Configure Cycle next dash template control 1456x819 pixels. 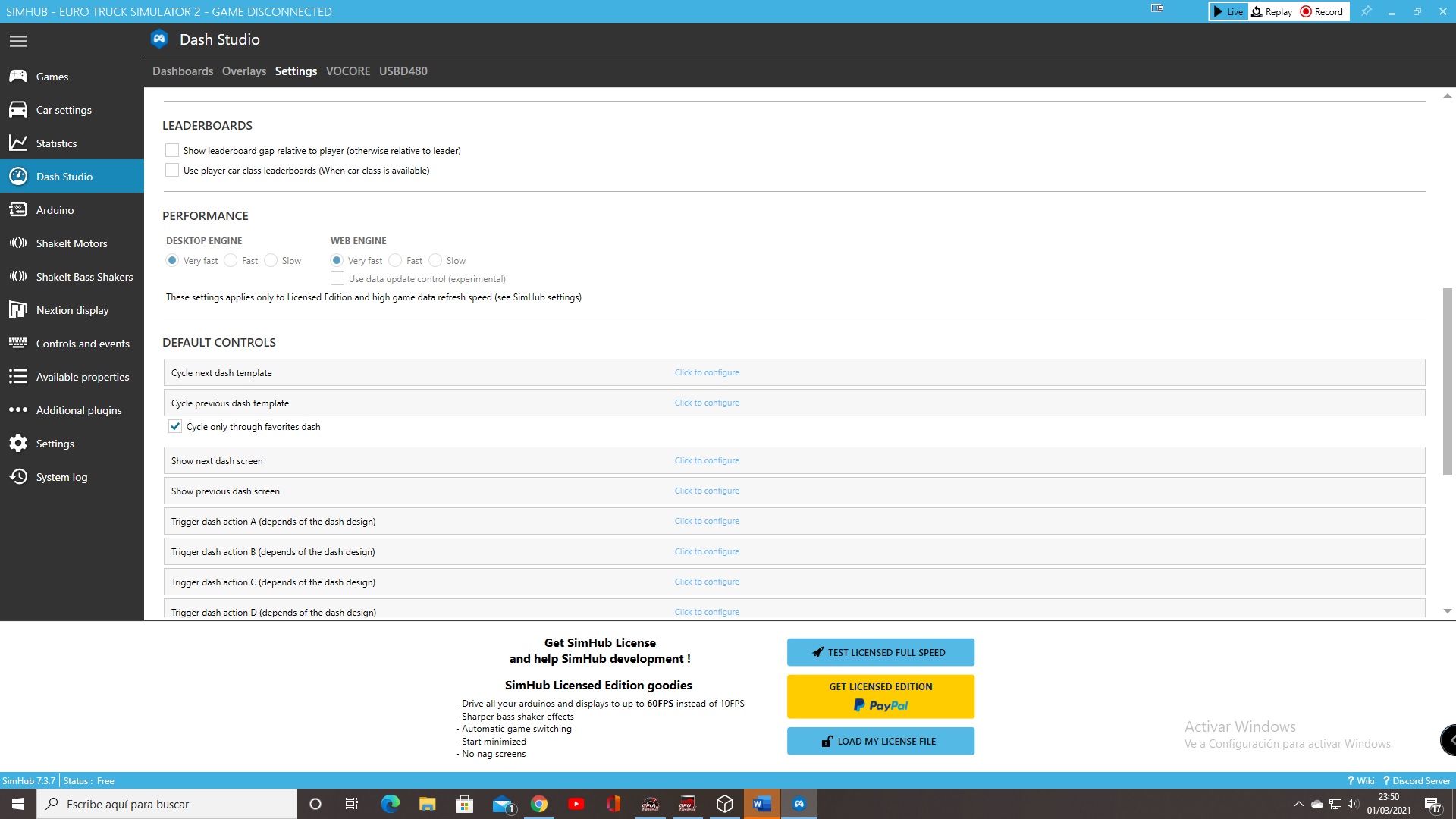[707, 372]
